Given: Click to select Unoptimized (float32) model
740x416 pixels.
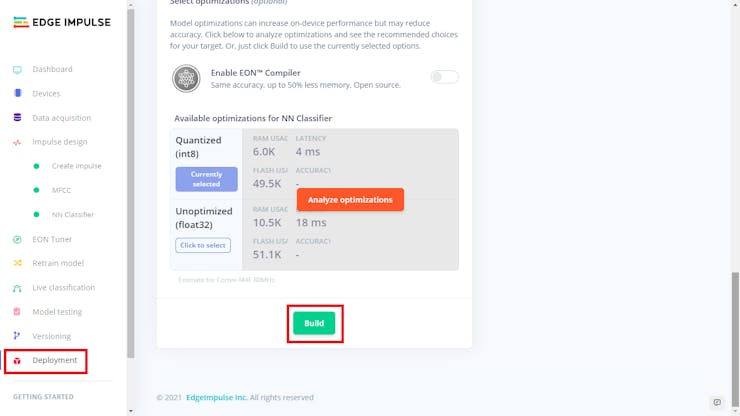Looking at the screenshot, I should (x=203, y=245).
